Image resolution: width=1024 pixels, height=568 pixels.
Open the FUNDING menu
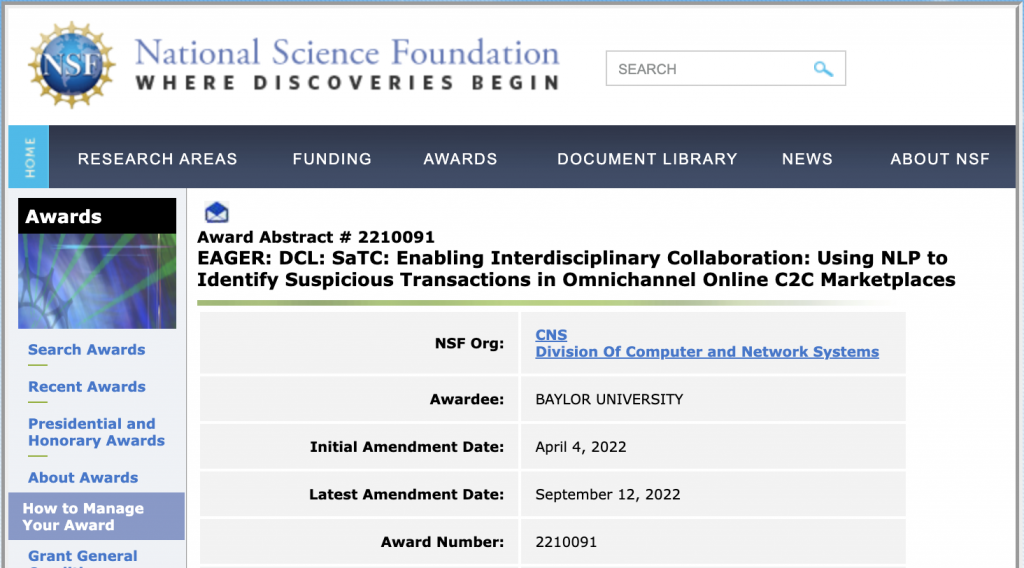(332, 159)
